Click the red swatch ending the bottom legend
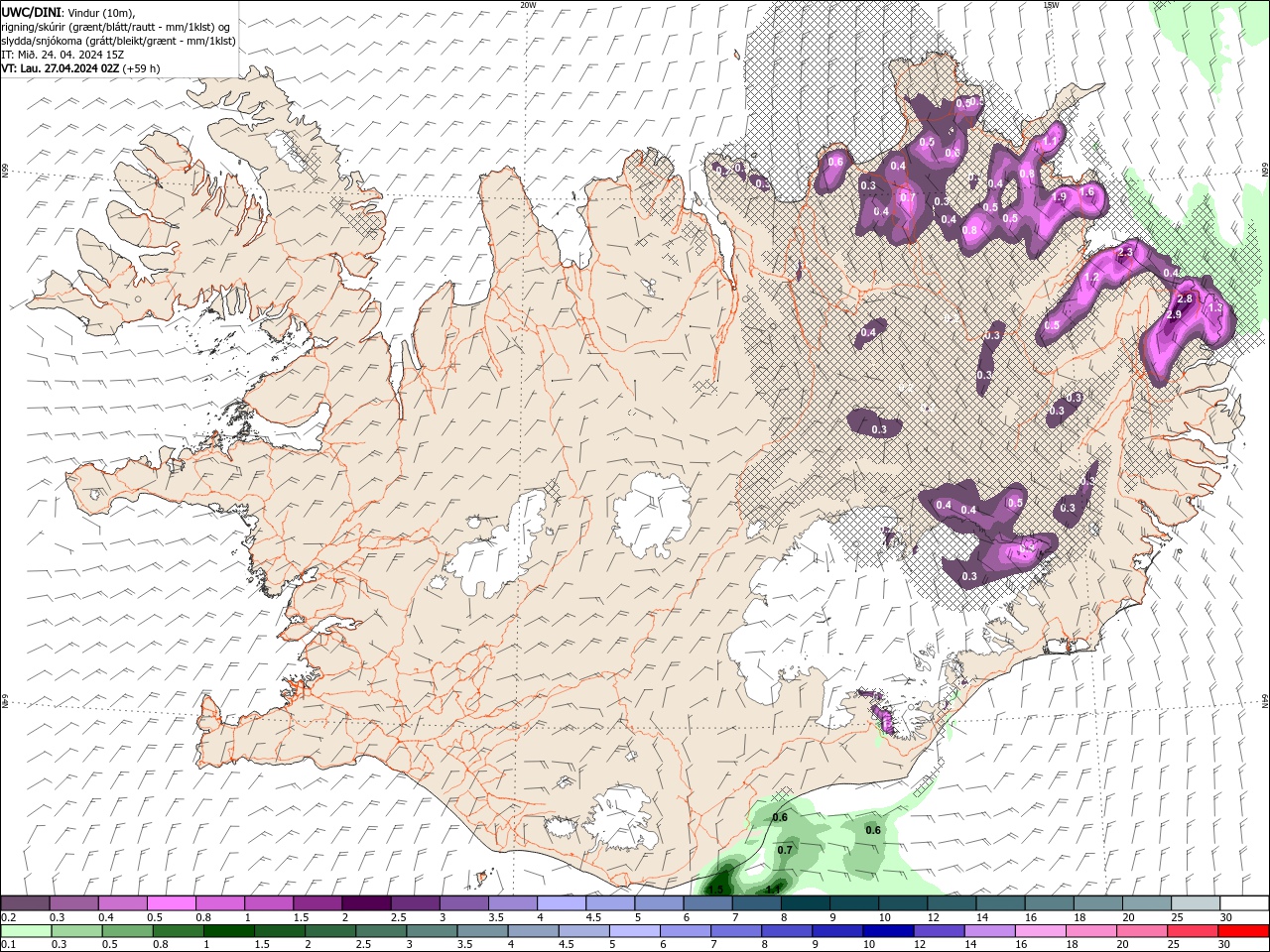This screenshot has height=952, width=1270. pos(1243,931)
